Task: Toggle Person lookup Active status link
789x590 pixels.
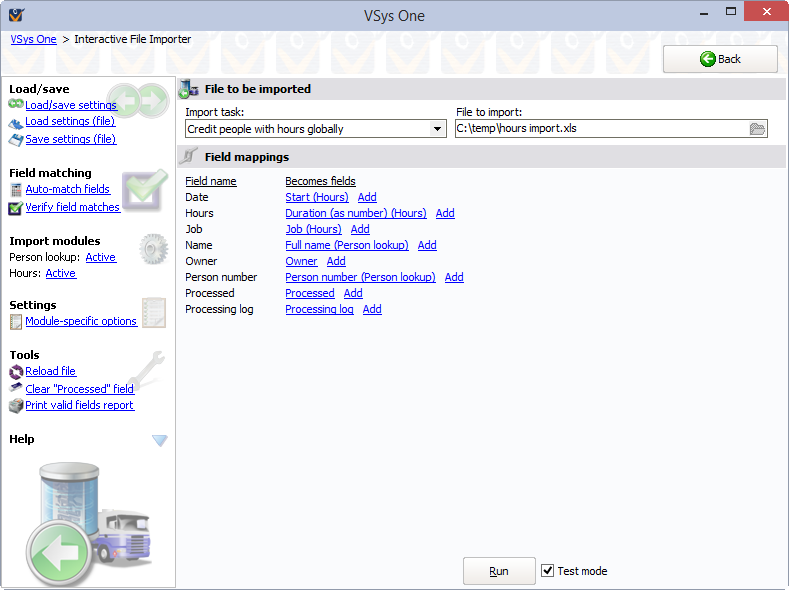Action: pos(100,257)
